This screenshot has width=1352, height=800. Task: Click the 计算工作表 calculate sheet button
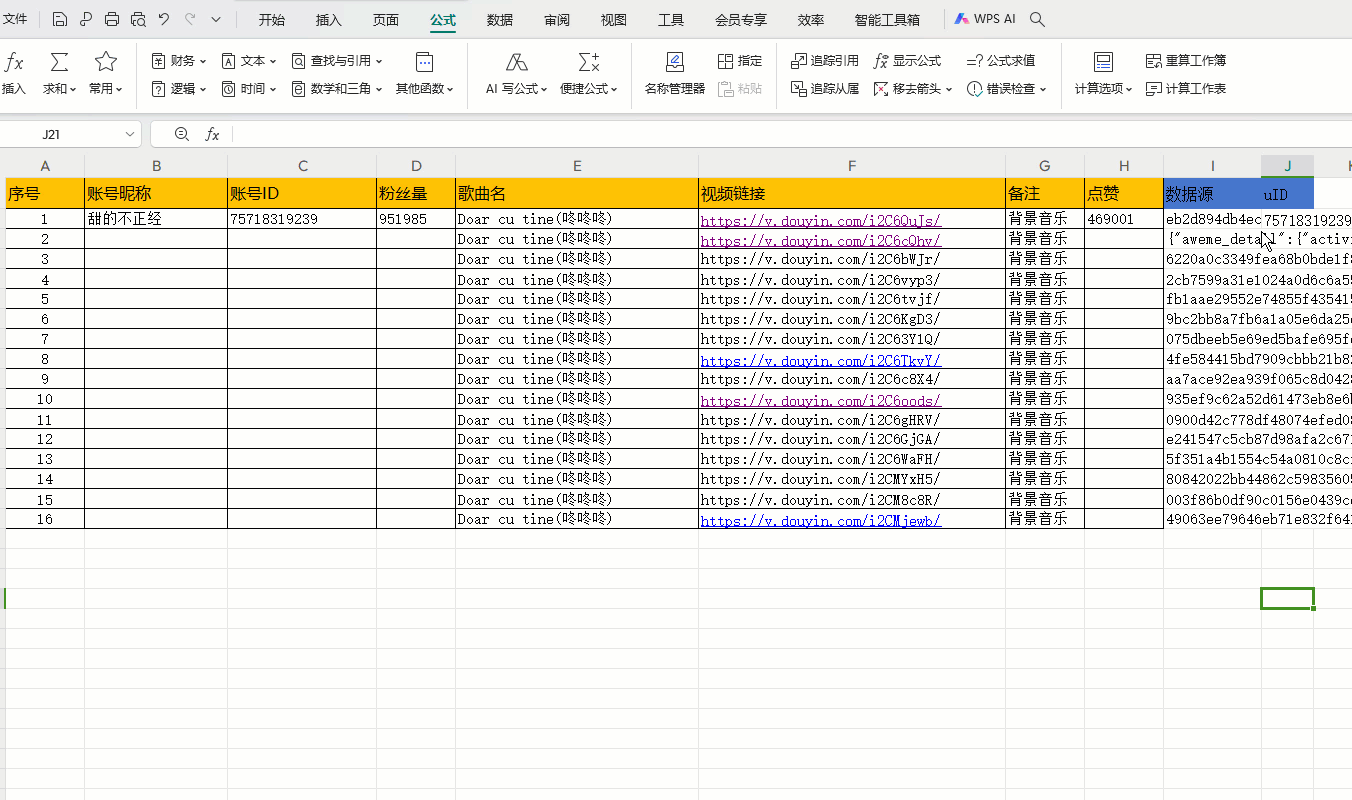(1186, 89)
